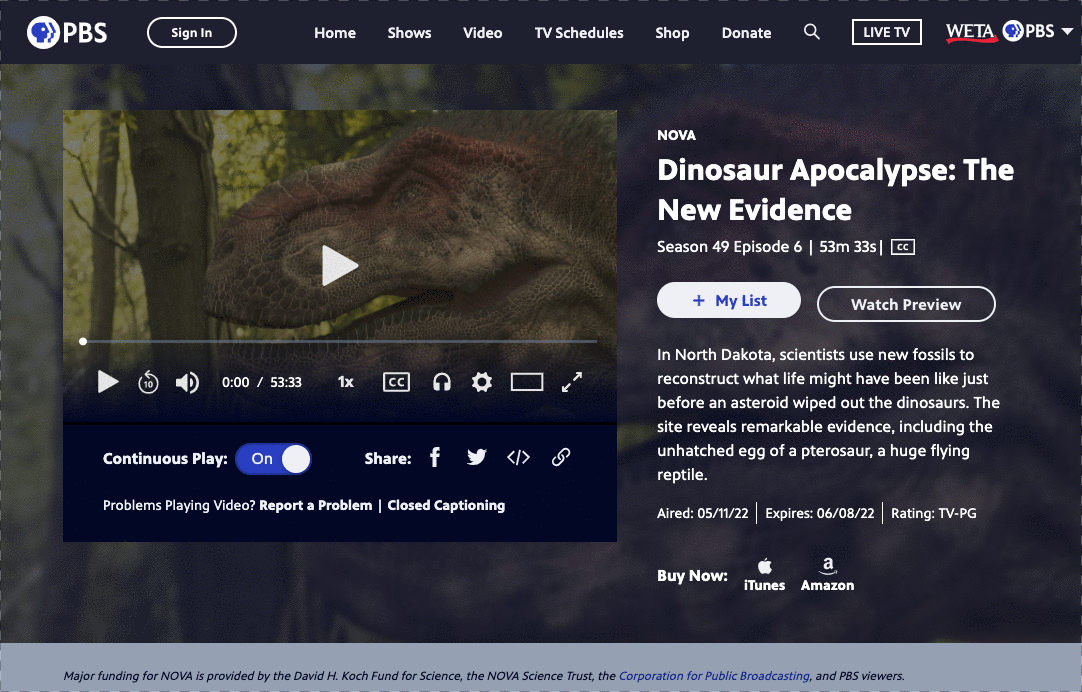
Task: Open the search magnifier icon
Action: click(x=812, y=32)
